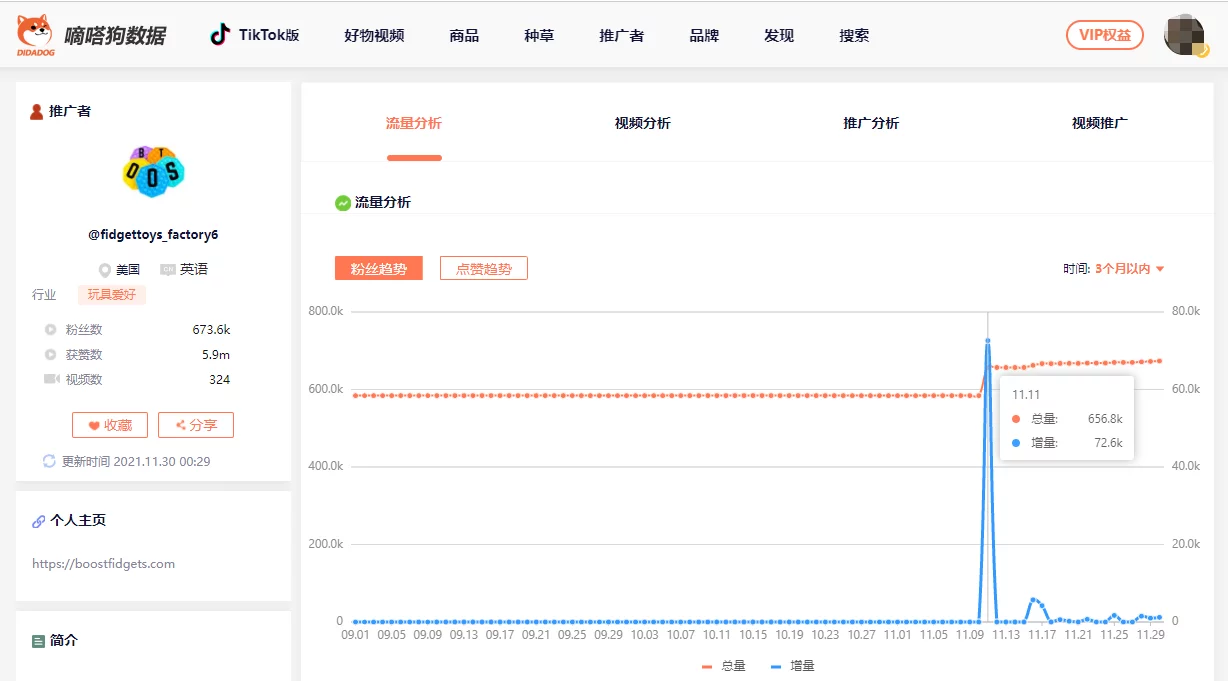Open the 视频分析 tab

(642, 123)
